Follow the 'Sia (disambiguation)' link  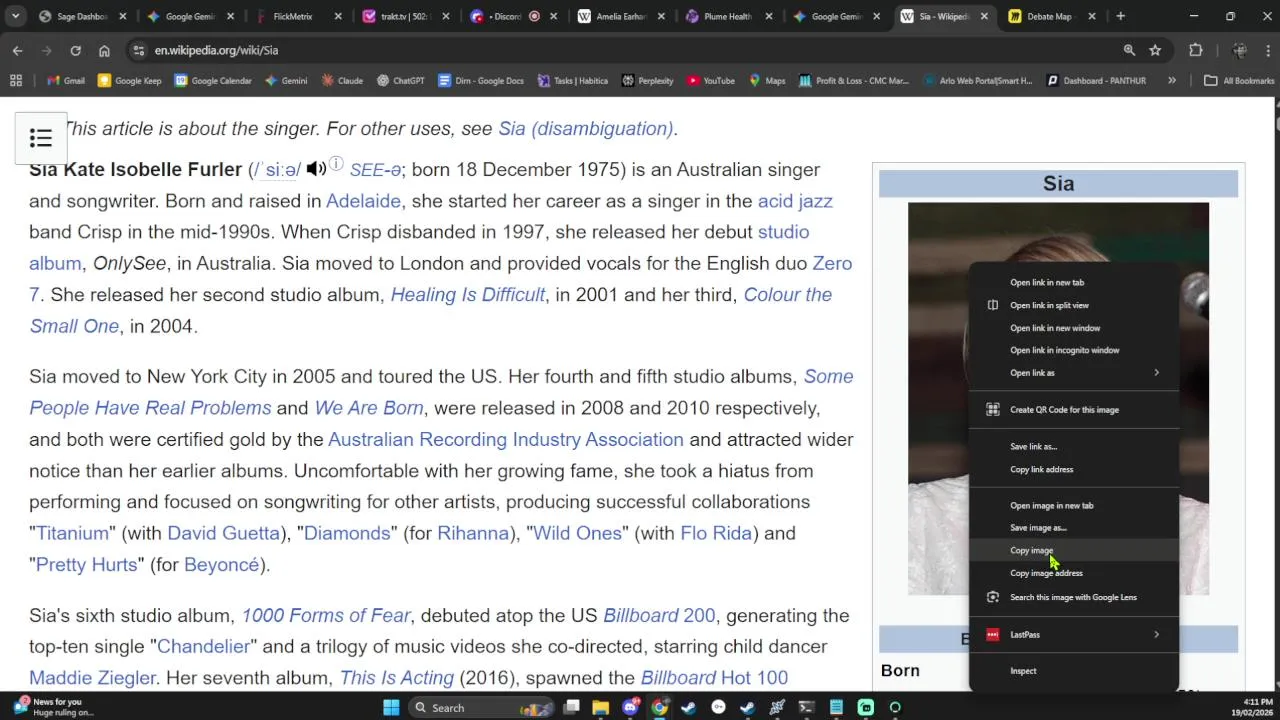(586, 128)
